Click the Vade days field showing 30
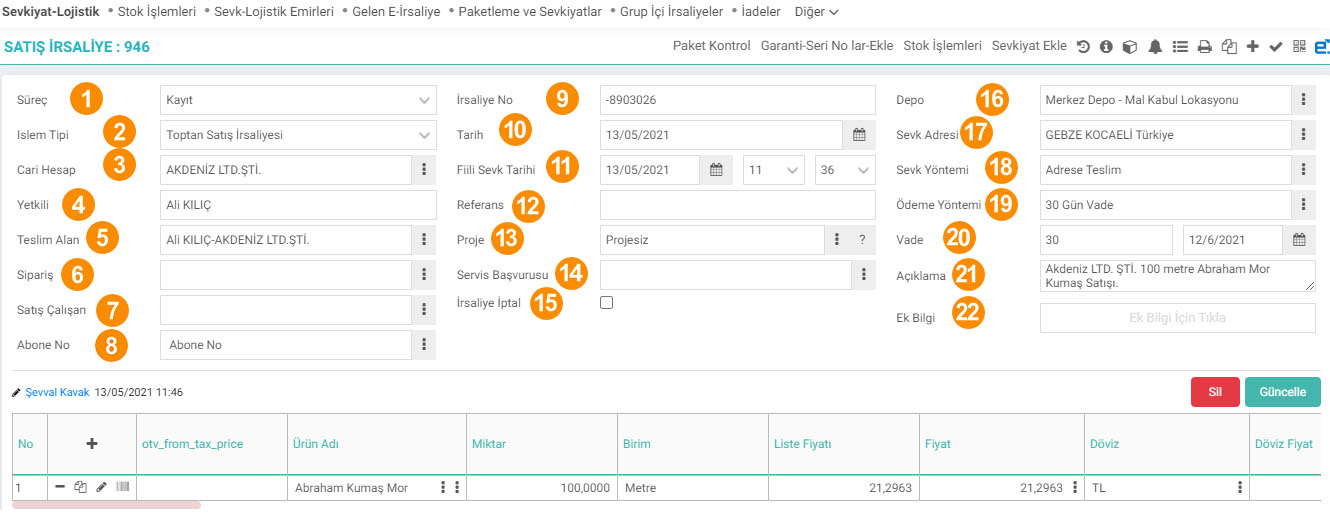This screenshot has width=1330, height=532. pyautogui.click(x=1106, y=239)
